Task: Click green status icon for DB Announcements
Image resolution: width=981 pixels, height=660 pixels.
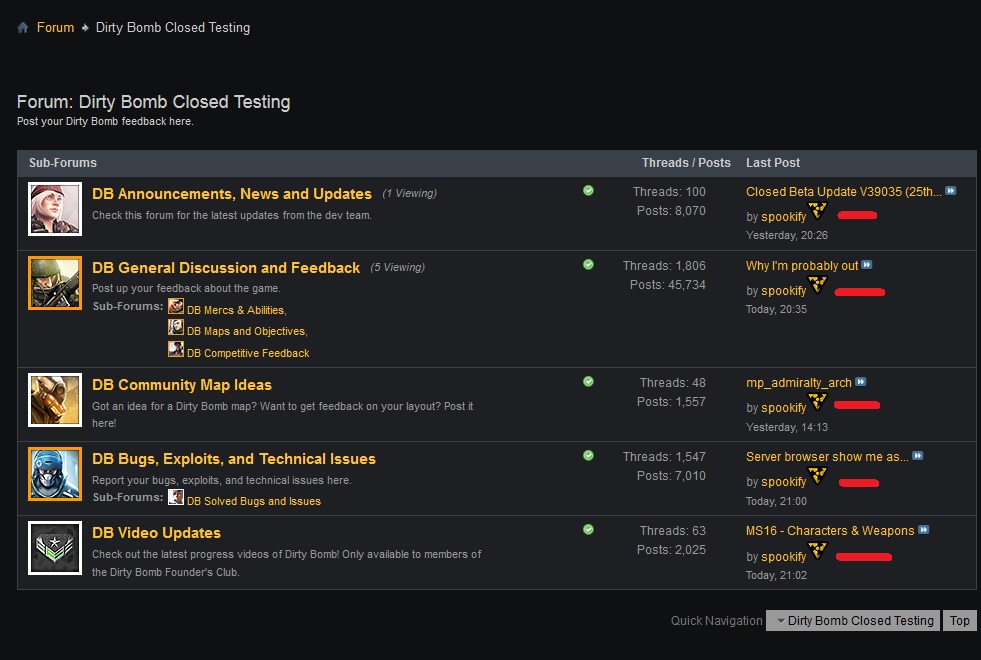Action: (588, 190)
